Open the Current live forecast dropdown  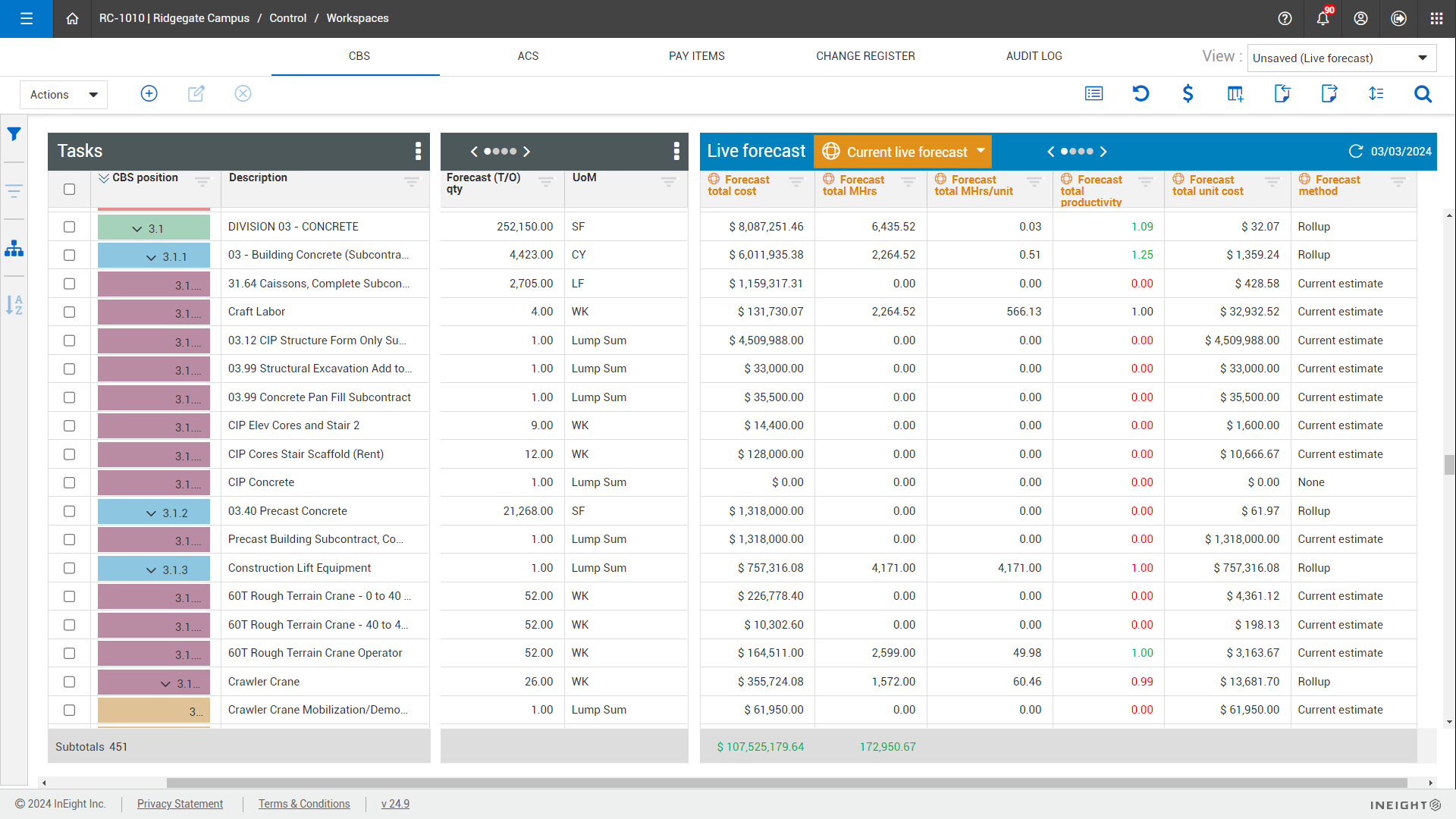(902, 151)
